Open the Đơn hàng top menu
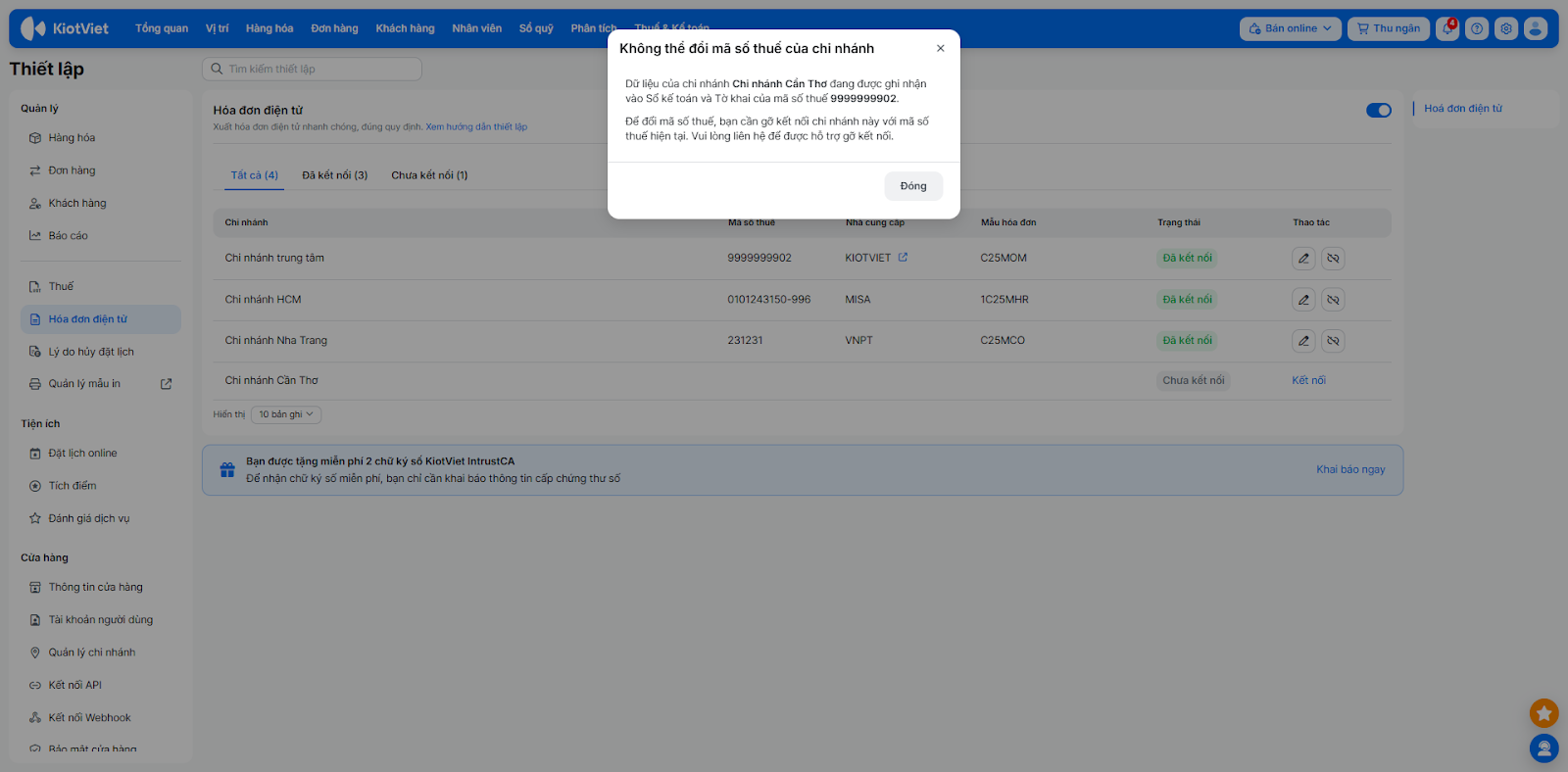The width and height of the screenshot is (1568, 772). [x=334, y=28]
